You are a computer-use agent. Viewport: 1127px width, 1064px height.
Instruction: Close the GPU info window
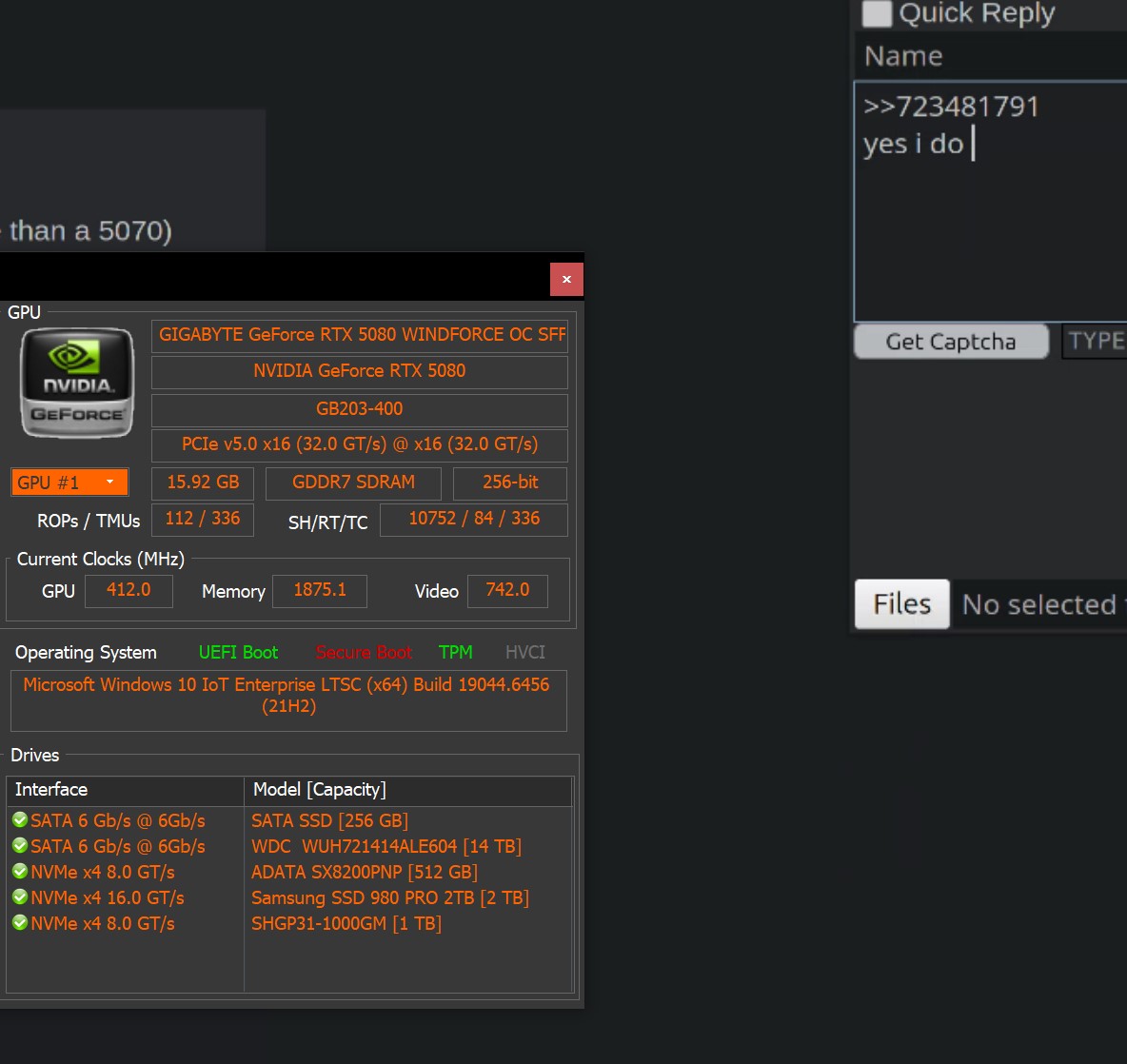click(566, 280)
